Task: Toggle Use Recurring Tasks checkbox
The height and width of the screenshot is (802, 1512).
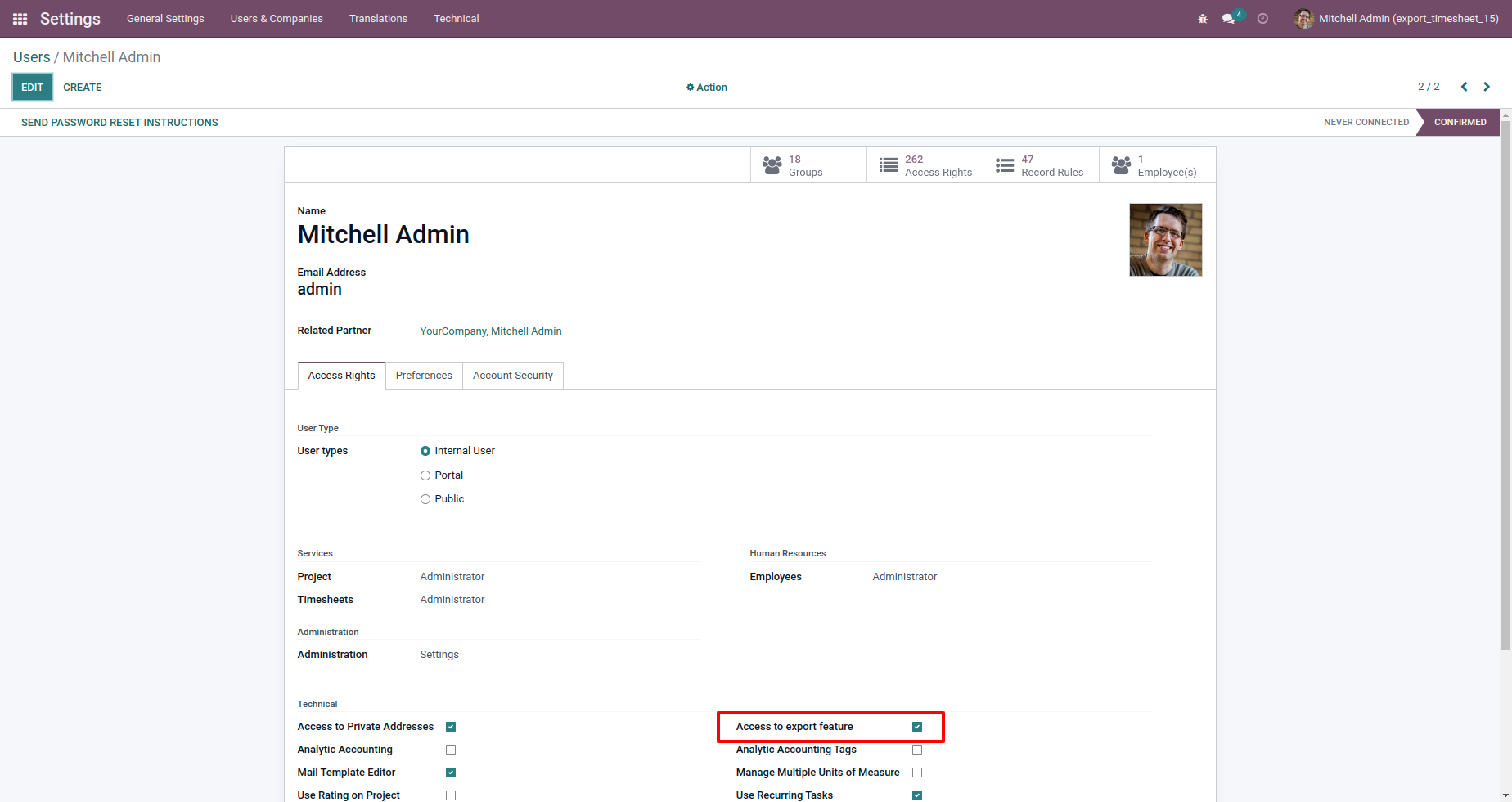Action: (917, 795)
